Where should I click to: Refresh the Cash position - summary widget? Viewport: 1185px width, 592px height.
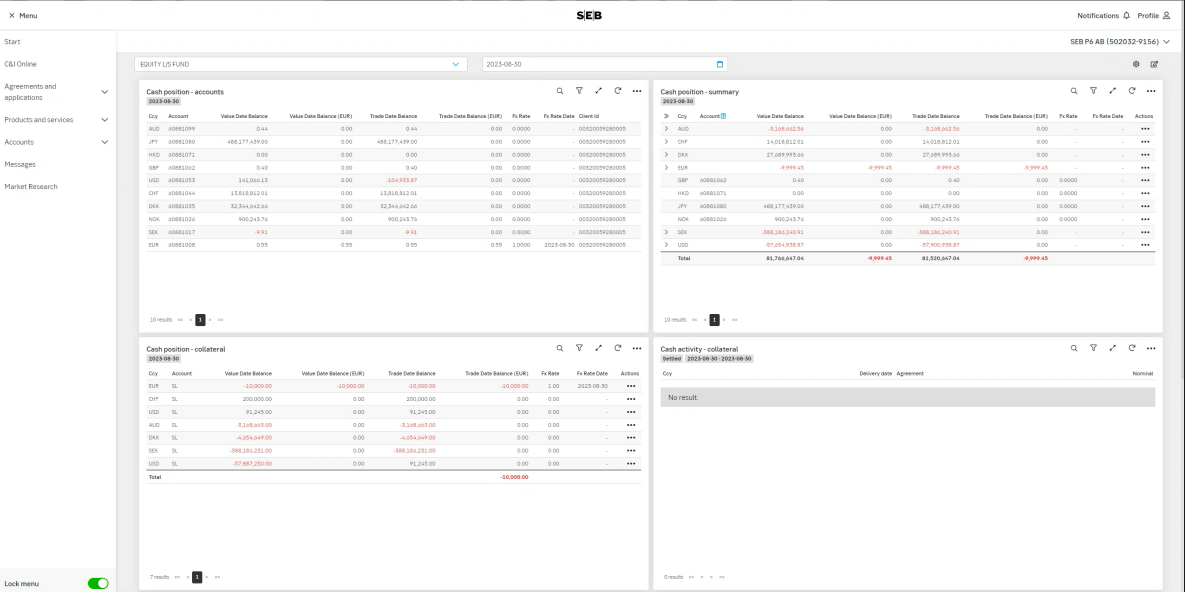tap(1132, 90)
